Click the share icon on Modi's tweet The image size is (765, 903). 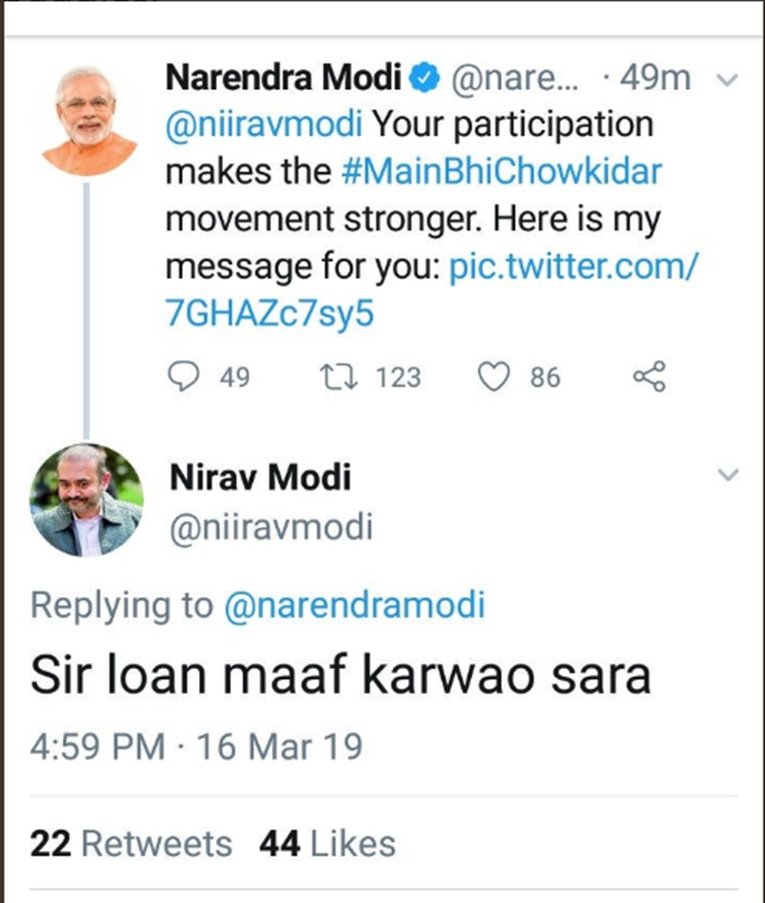pos(649,376)
